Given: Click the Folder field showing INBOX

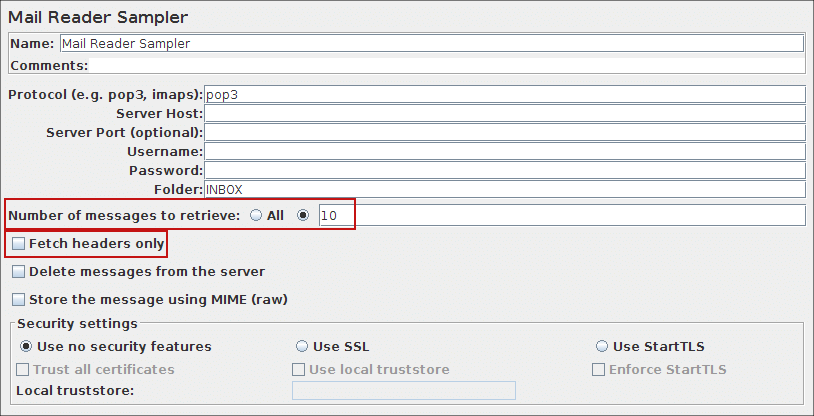Looking at the screenshot, I should coord(504,190).
